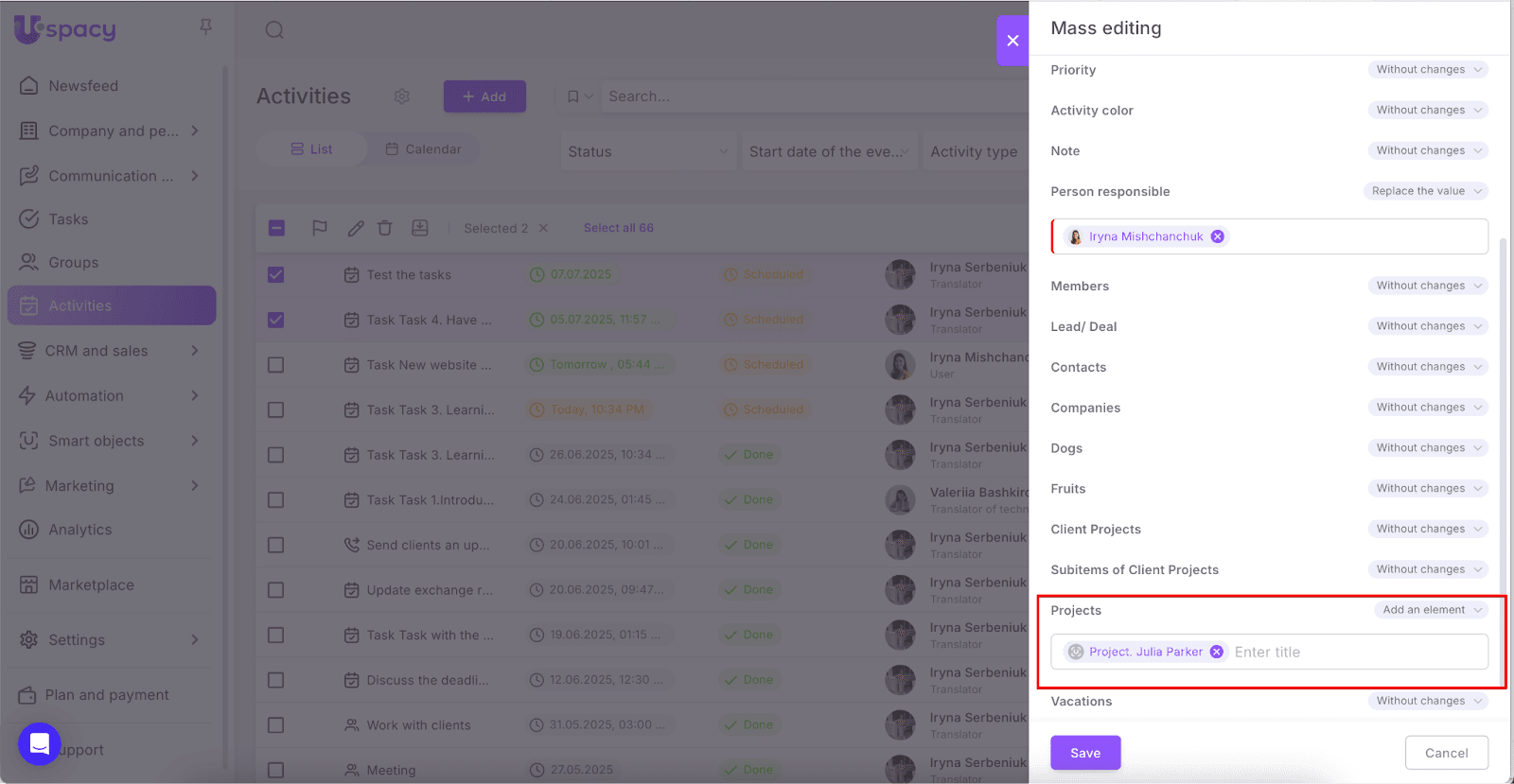The height and width of the screenshot is (784, 1514).
Task: Click the flag icon in selection toolbar
Action: (320, 228)
